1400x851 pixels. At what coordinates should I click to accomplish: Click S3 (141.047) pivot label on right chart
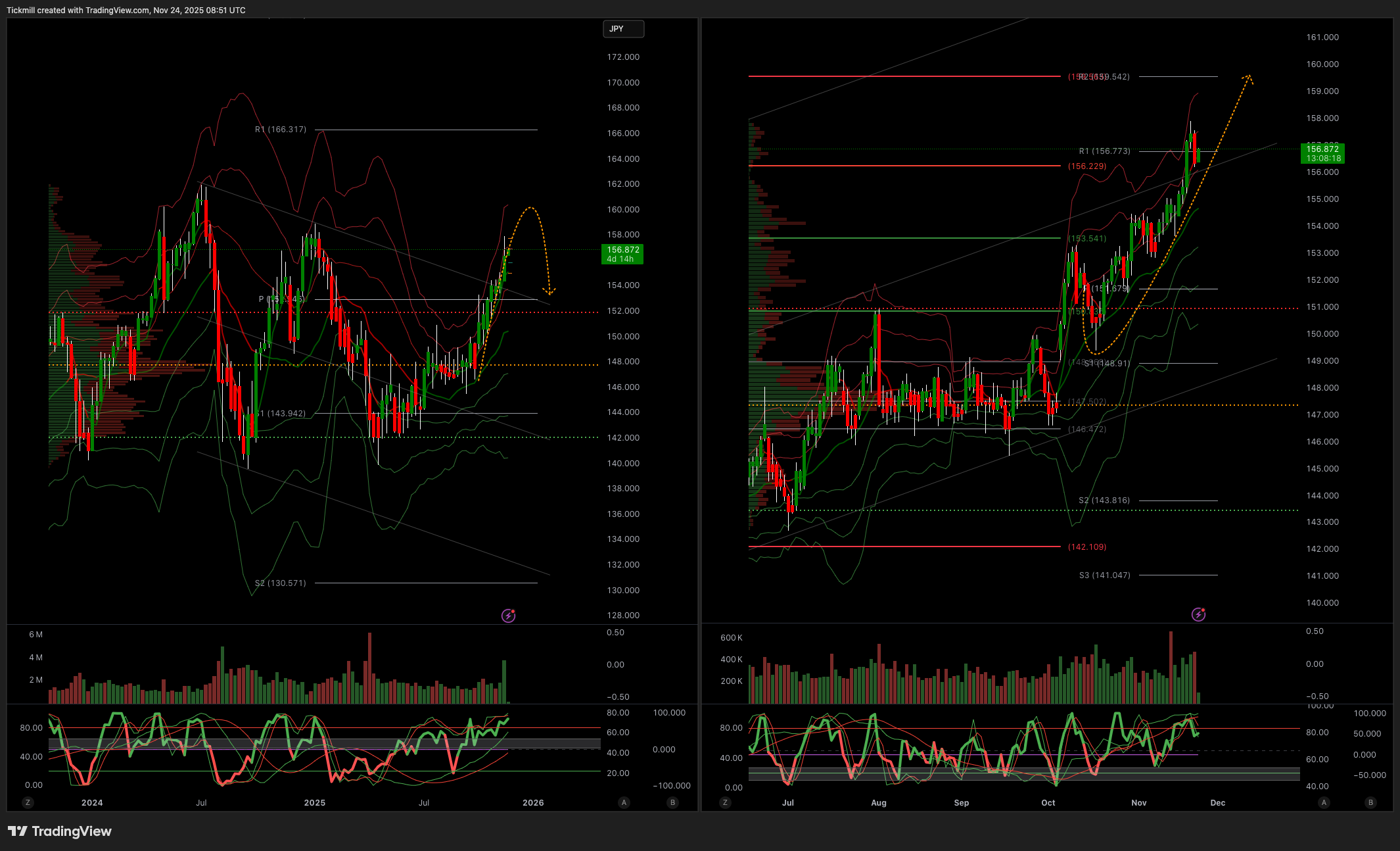(1105, 575)
